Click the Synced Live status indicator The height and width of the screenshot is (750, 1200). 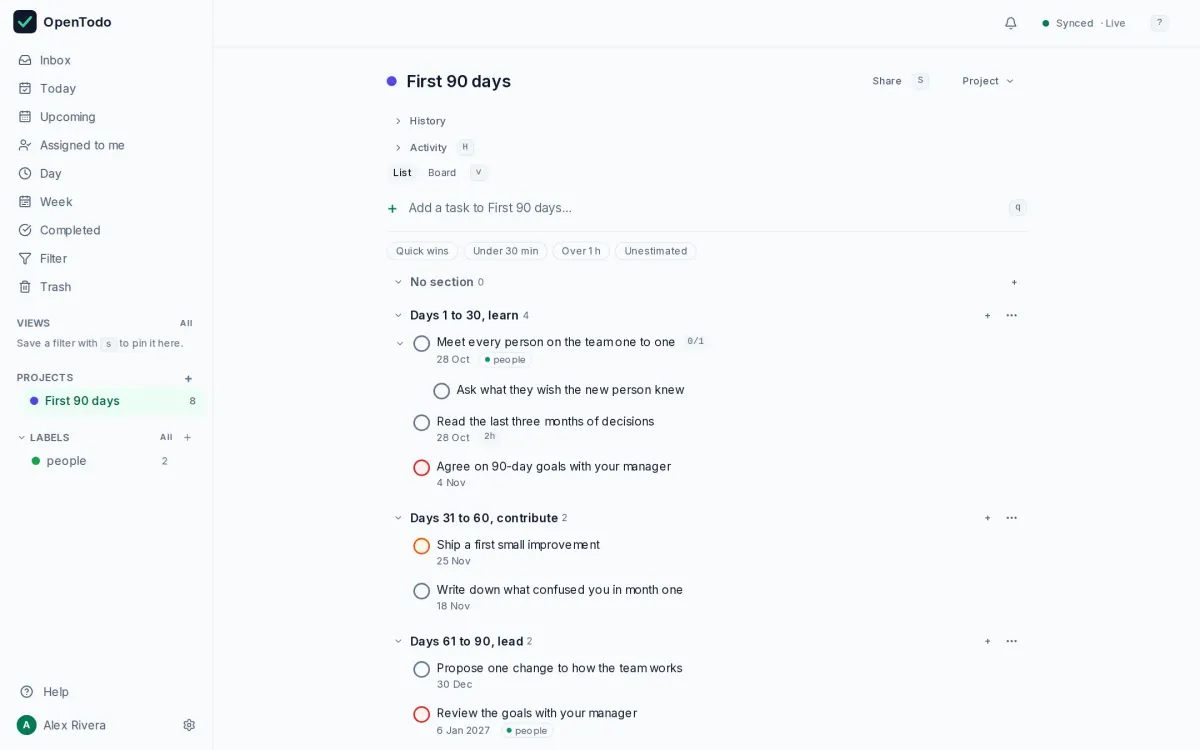tap(1083, 23)
